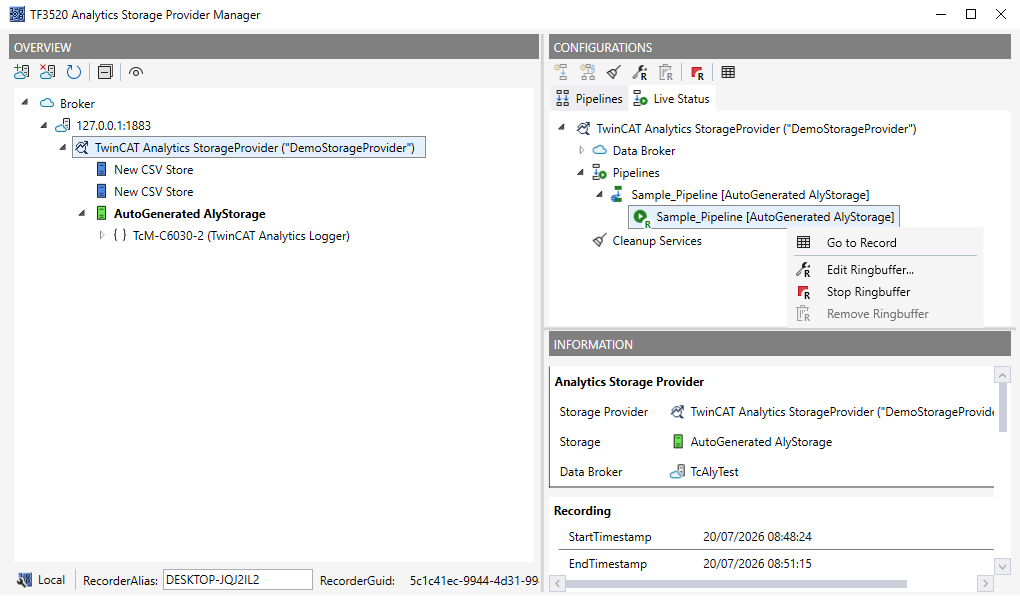The width and height of the screenshot is (1020, 600).
Task: Click the horizontal scrollbar right arrow
Action: (x=985, y=583)
